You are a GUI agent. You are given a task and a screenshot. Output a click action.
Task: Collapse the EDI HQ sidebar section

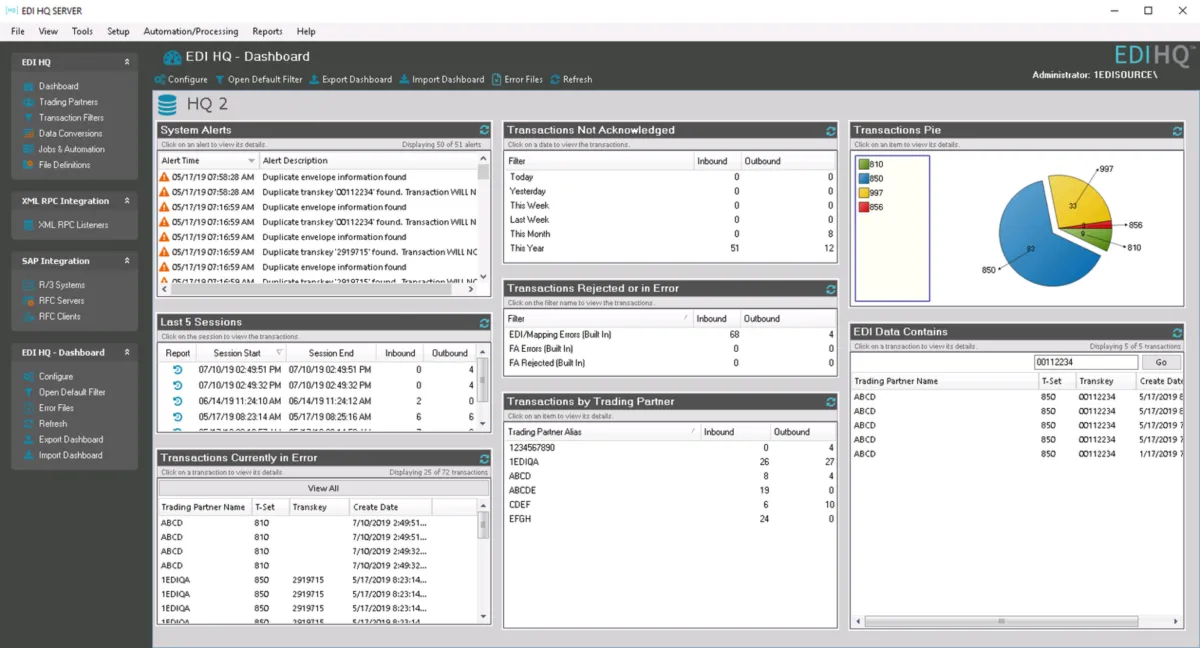pyautogui.click(x=127, y=62)
